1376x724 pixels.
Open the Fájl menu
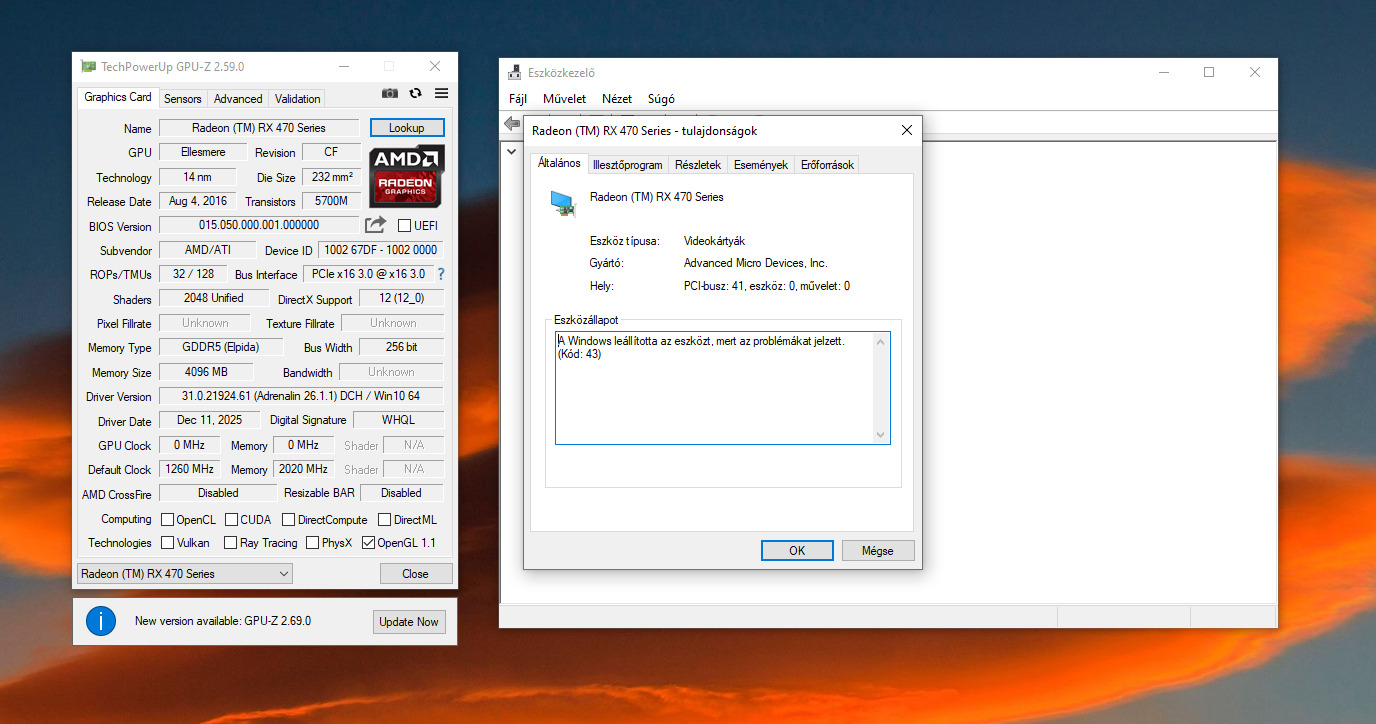(518, 99)
